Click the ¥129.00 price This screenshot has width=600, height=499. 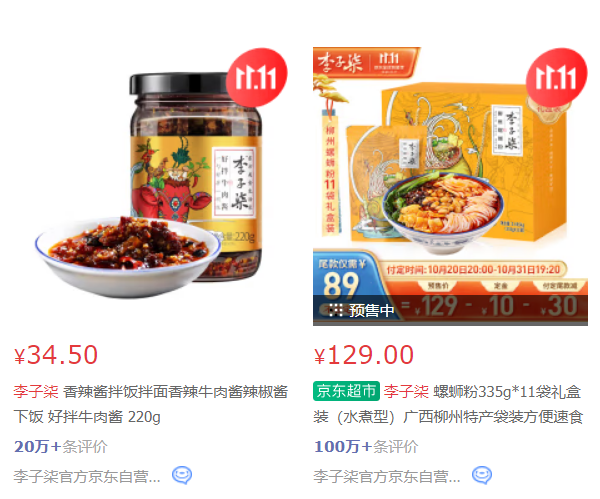(364, 355)
